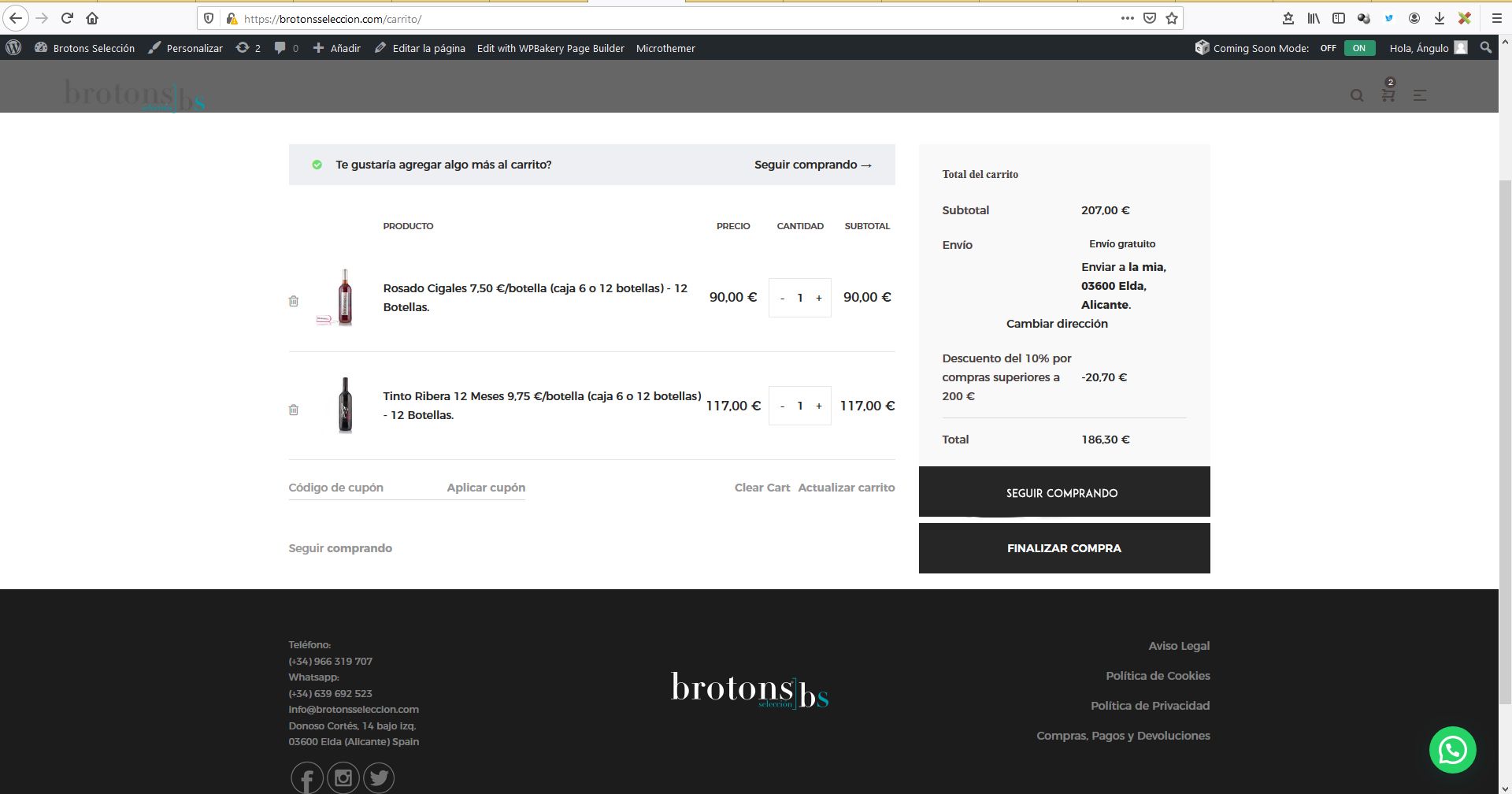1512x794 pixels.
Task: Click Editar la página
Action: tap(420, 48)
